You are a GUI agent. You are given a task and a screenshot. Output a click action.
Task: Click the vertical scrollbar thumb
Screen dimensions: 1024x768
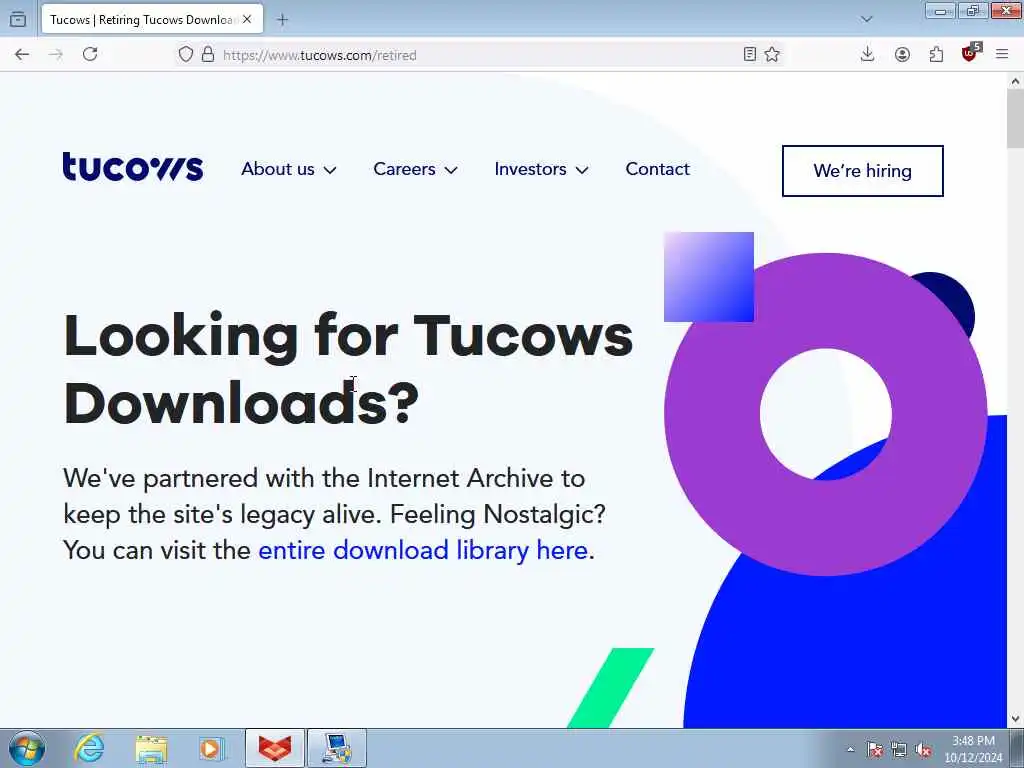pos(1015,118)
